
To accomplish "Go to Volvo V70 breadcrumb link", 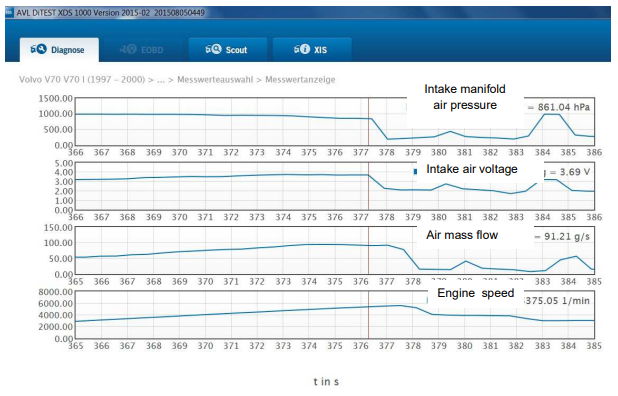I will 82,80.
